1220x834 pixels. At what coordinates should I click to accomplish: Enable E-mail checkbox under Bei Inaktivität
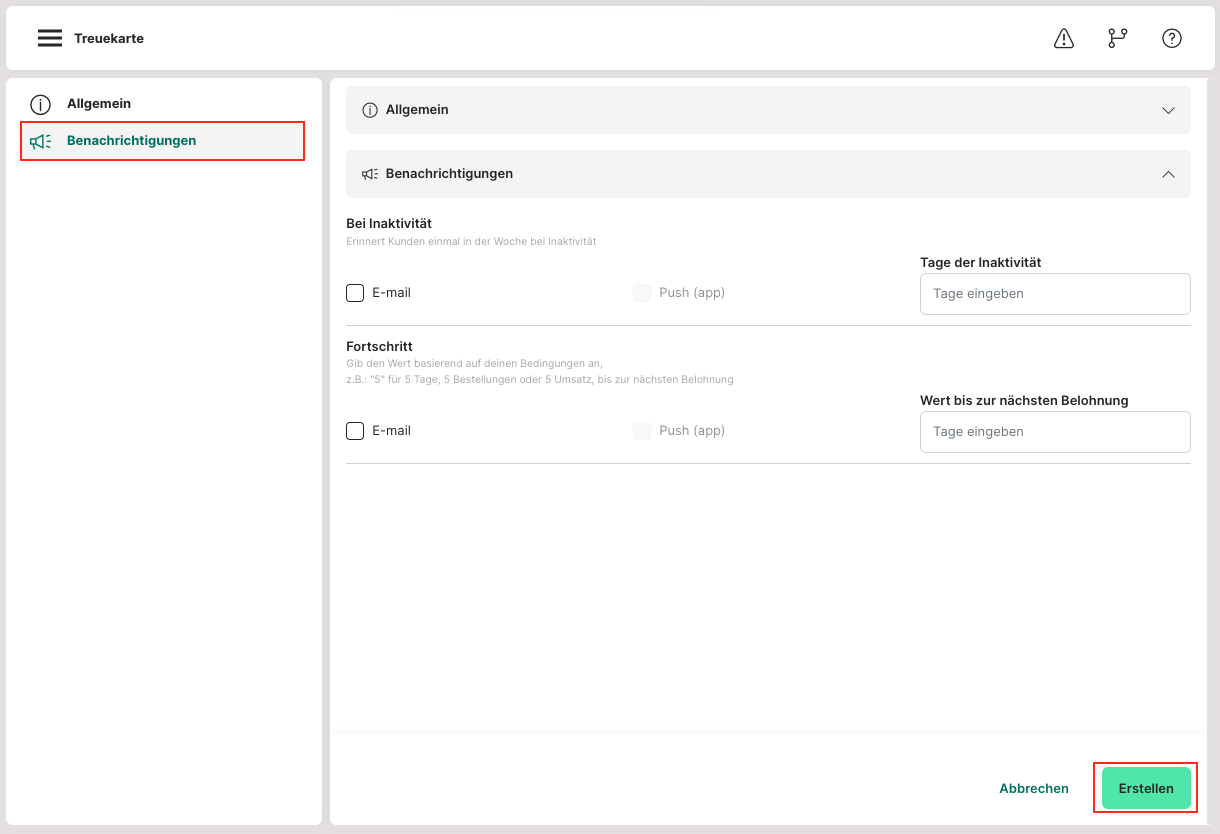point(355,293)
